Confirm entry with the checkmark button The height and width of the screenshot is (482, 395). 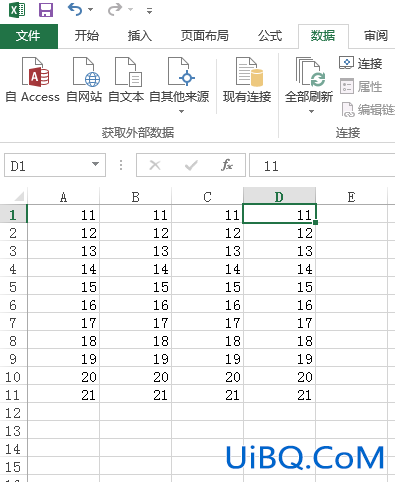191,165
